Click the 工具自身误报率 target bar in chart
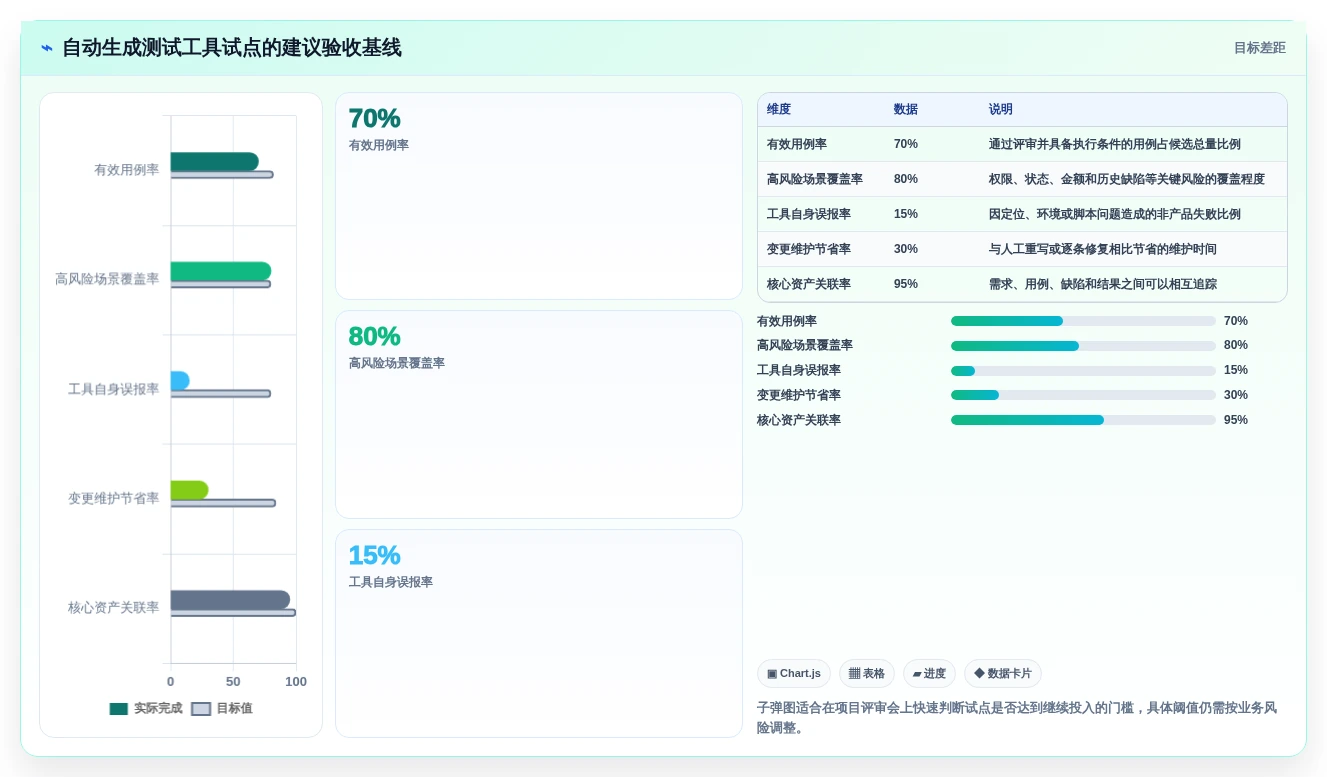 pyautogui.click(x=220, y=394)
